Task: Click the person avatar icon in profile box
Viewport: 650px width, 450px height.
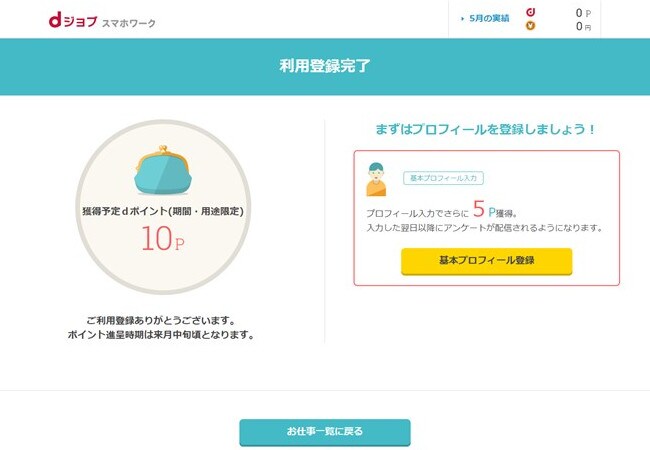Action: [376, 179]
